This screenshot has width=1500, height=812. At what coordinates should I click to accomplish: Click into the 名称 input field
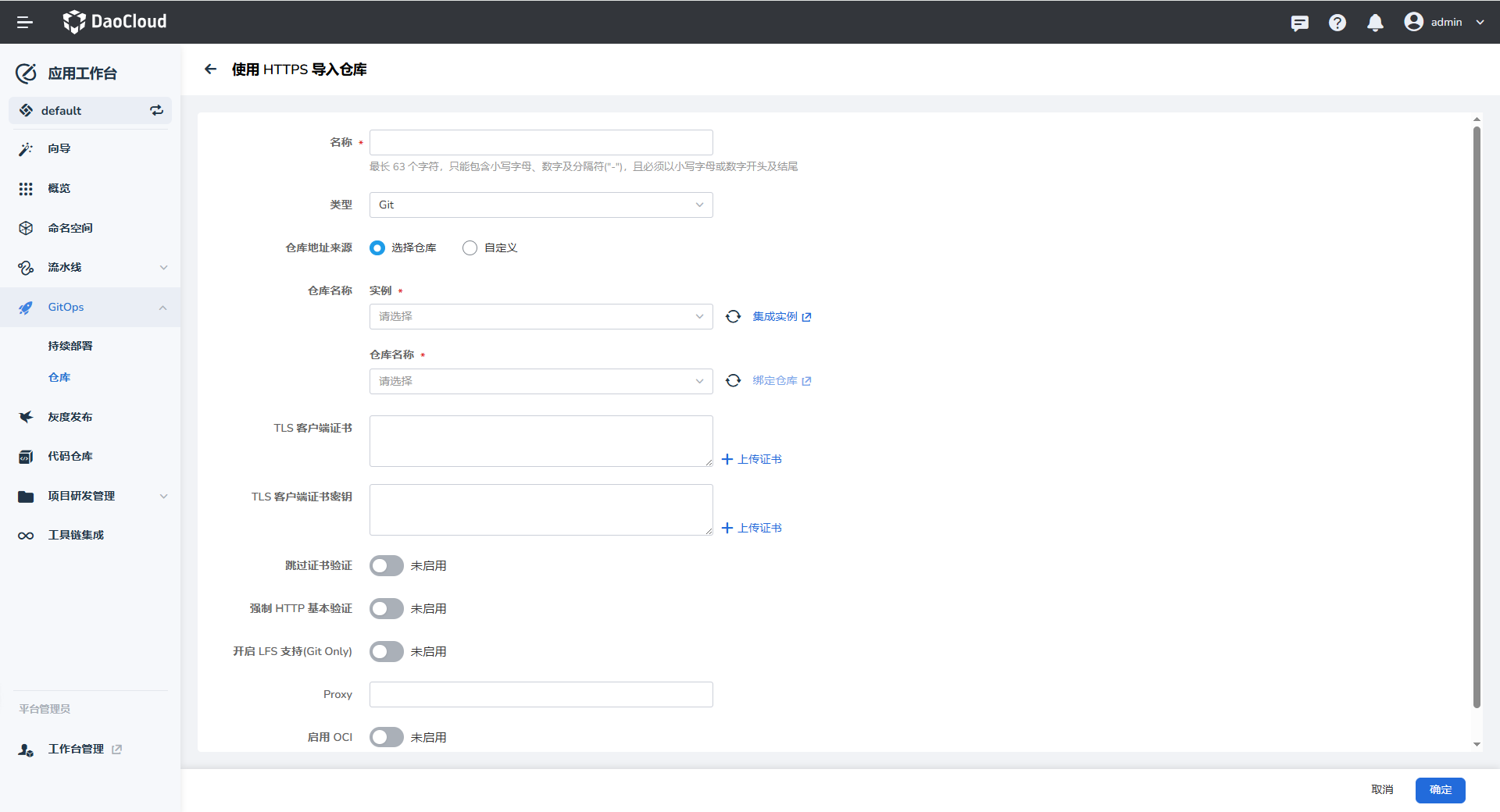pyautogui.click(x=541, y=142)
